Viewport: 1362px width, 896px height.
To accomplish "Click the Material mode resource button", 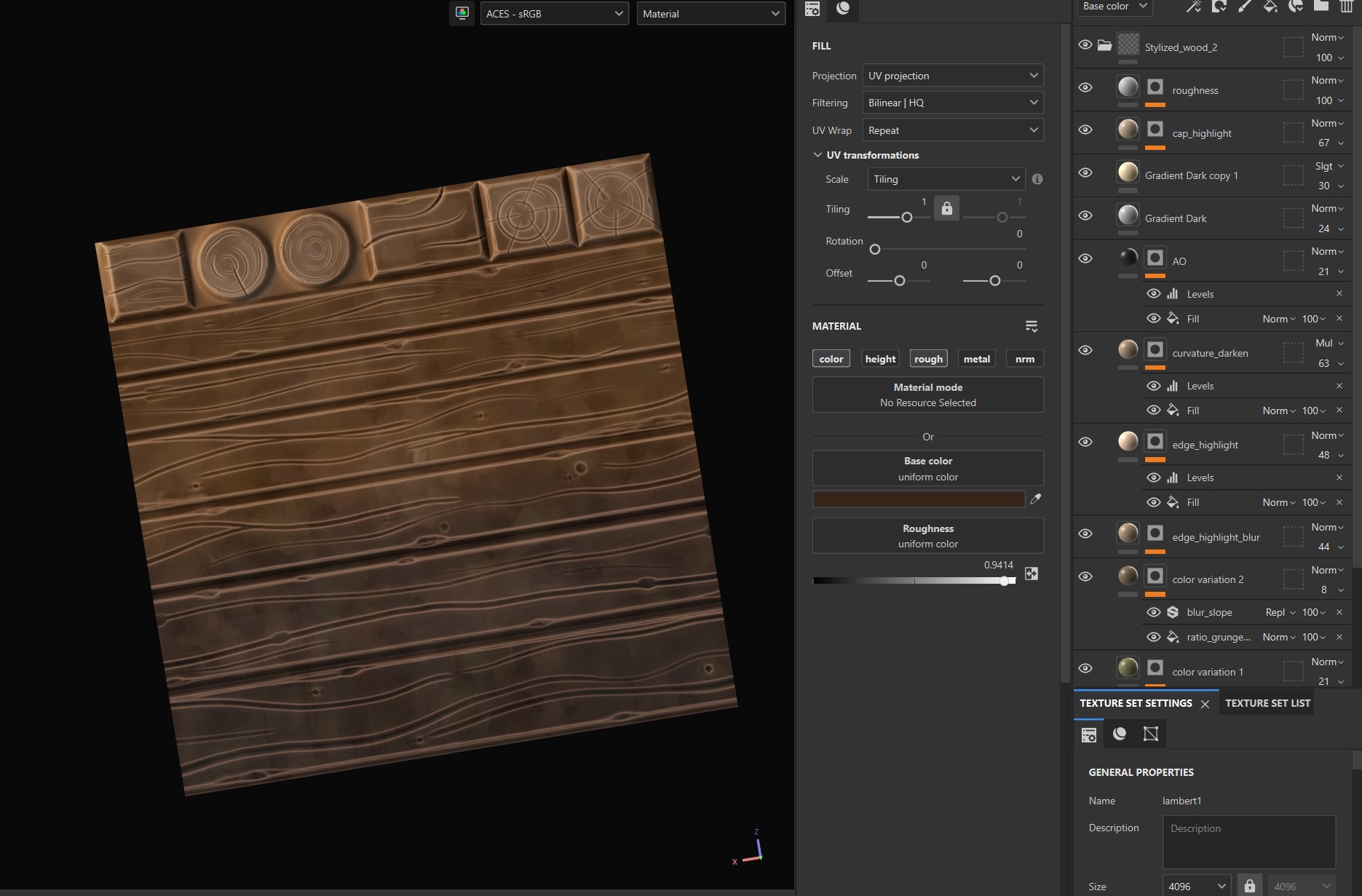I will 927,395.
